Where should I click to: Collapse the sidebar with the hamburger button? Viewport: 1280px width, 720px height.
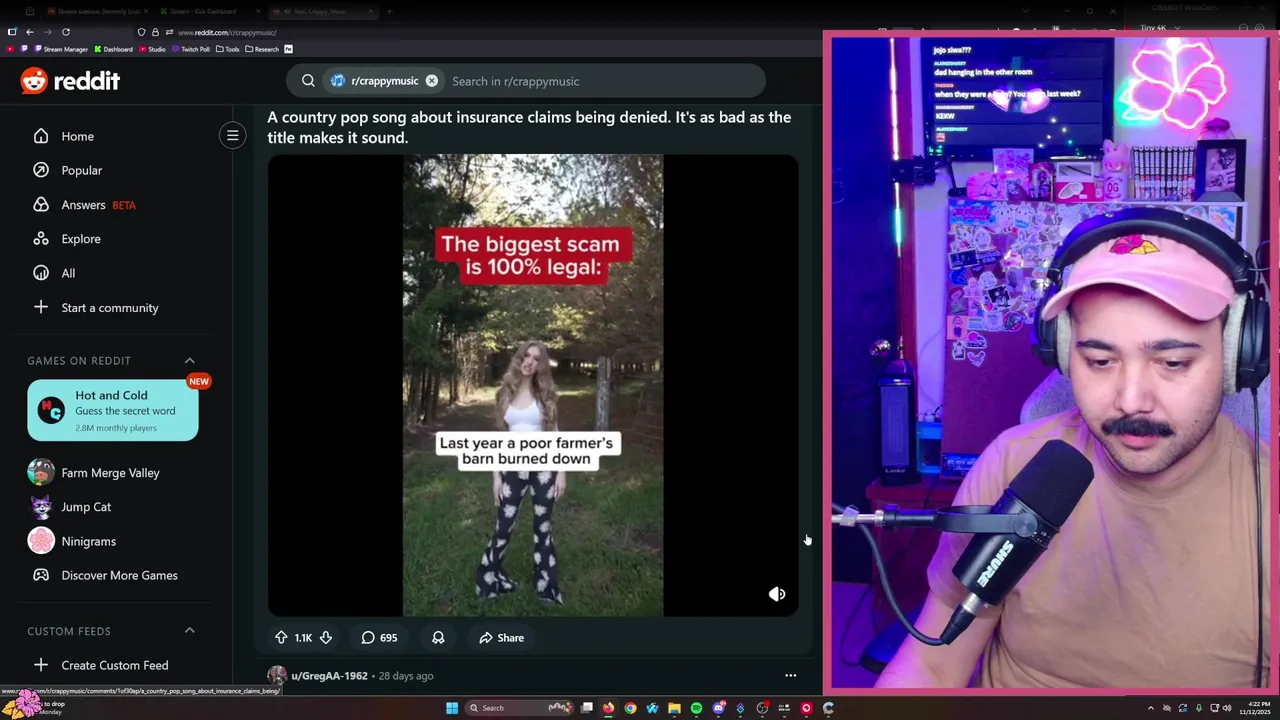232,135
